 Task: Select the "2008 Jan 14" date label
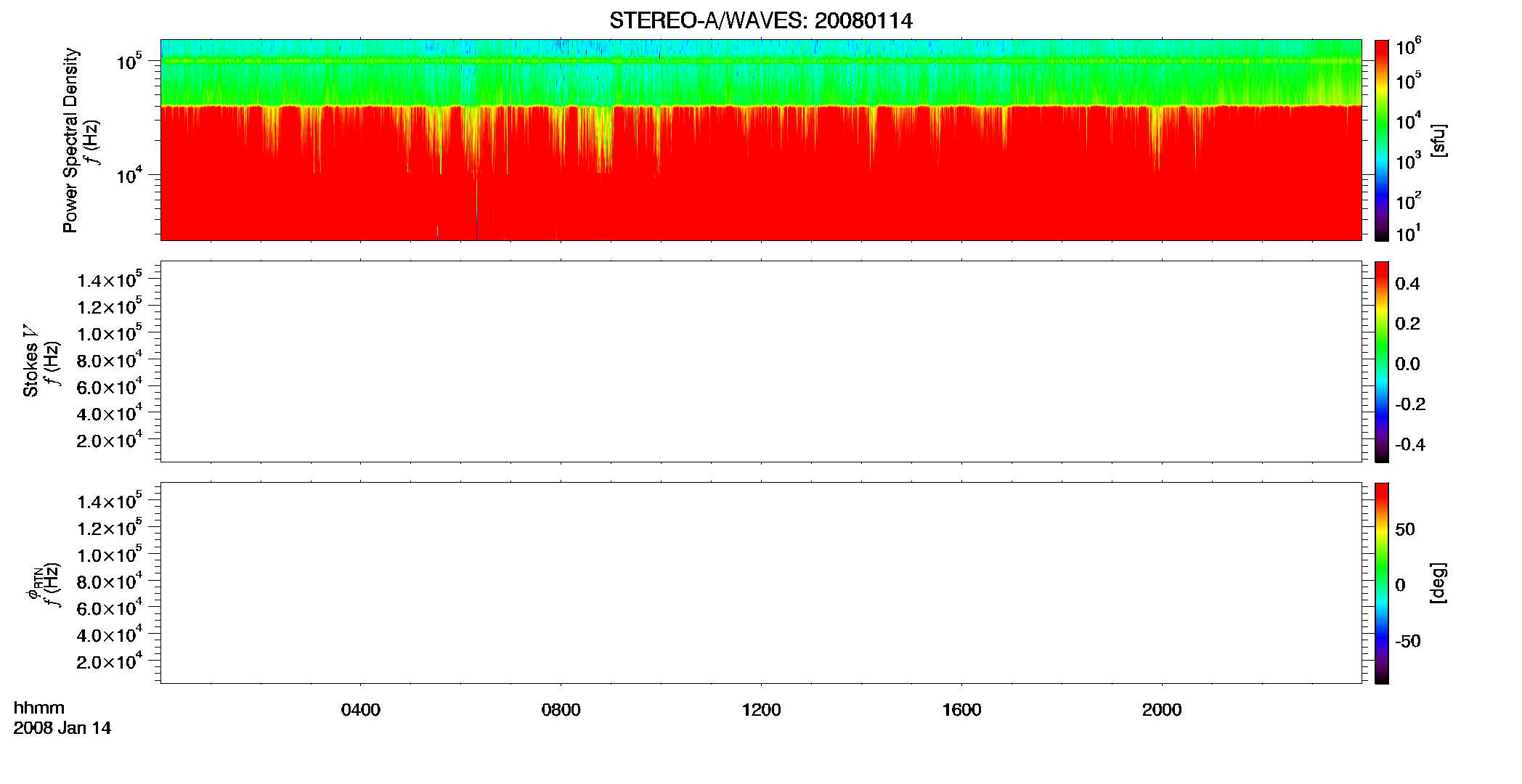tap(62, 728)
